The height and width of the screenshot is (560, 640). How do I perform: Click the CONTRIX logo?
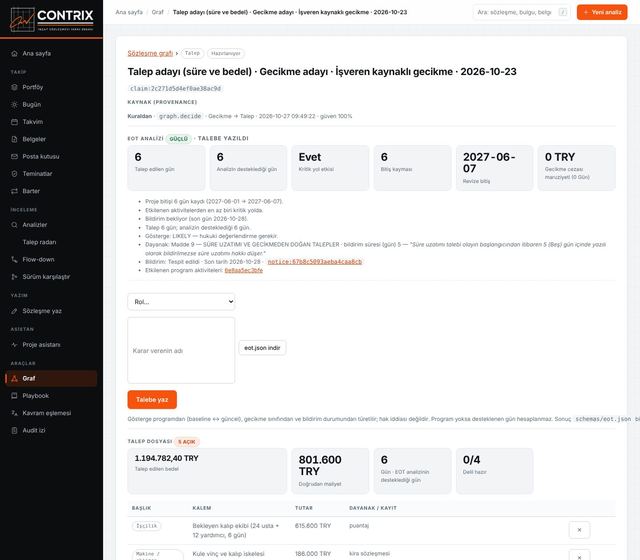pyautogui.click(x=51, y=19)
